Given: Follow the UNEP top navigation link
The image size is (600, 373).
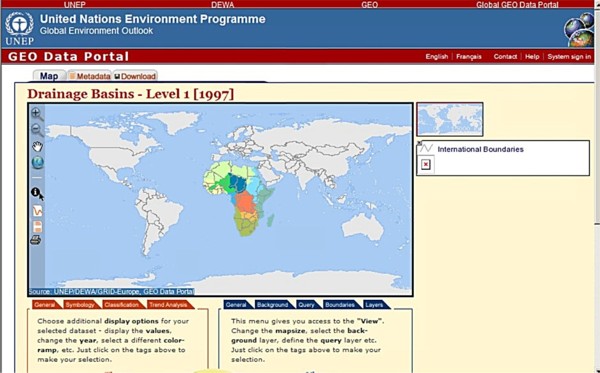Looking at the screenshot, I should pyautogui.click(x=75, y=5).
